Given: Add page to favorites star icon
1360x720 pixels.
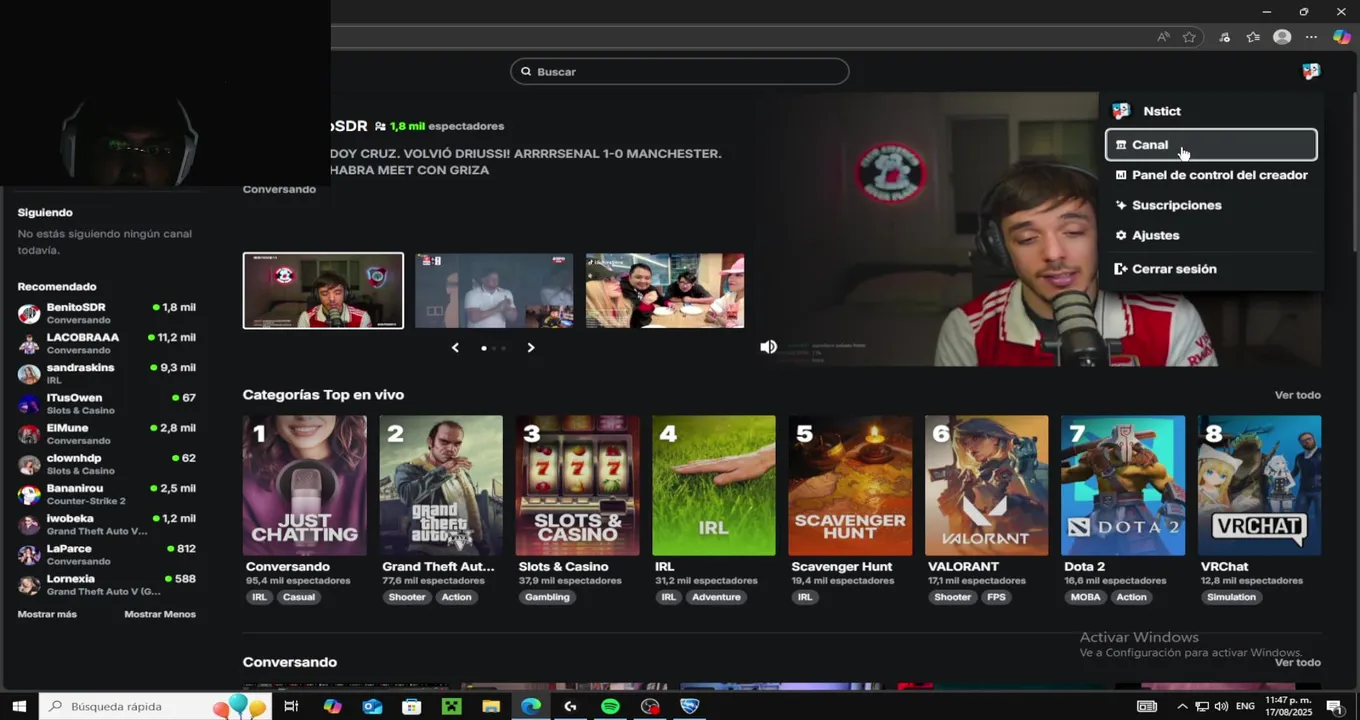Looking at the screenshot, I should (x=1189, y=37).
